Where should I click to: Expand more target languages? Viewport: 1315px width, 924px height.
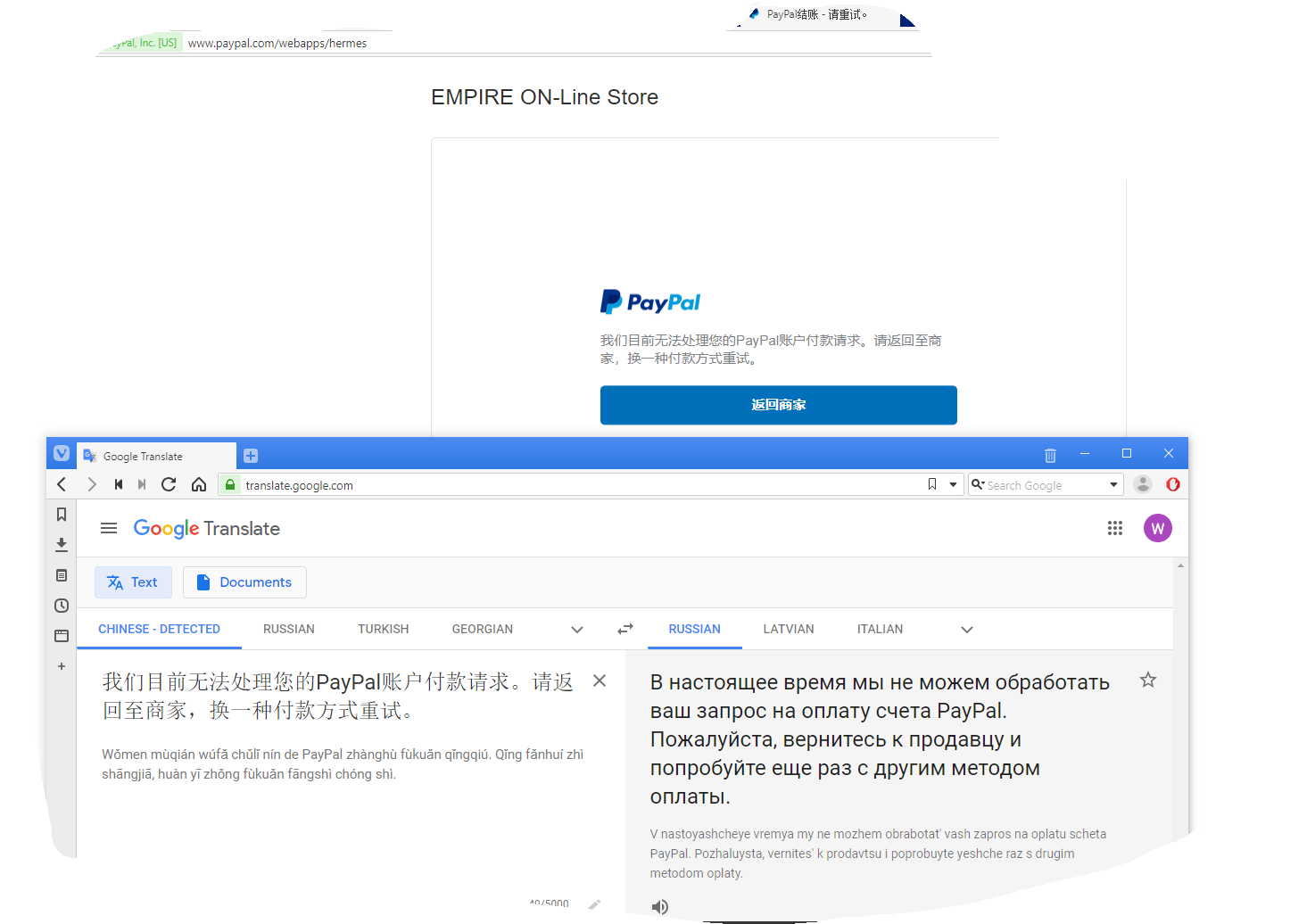(x=967, y=630)
